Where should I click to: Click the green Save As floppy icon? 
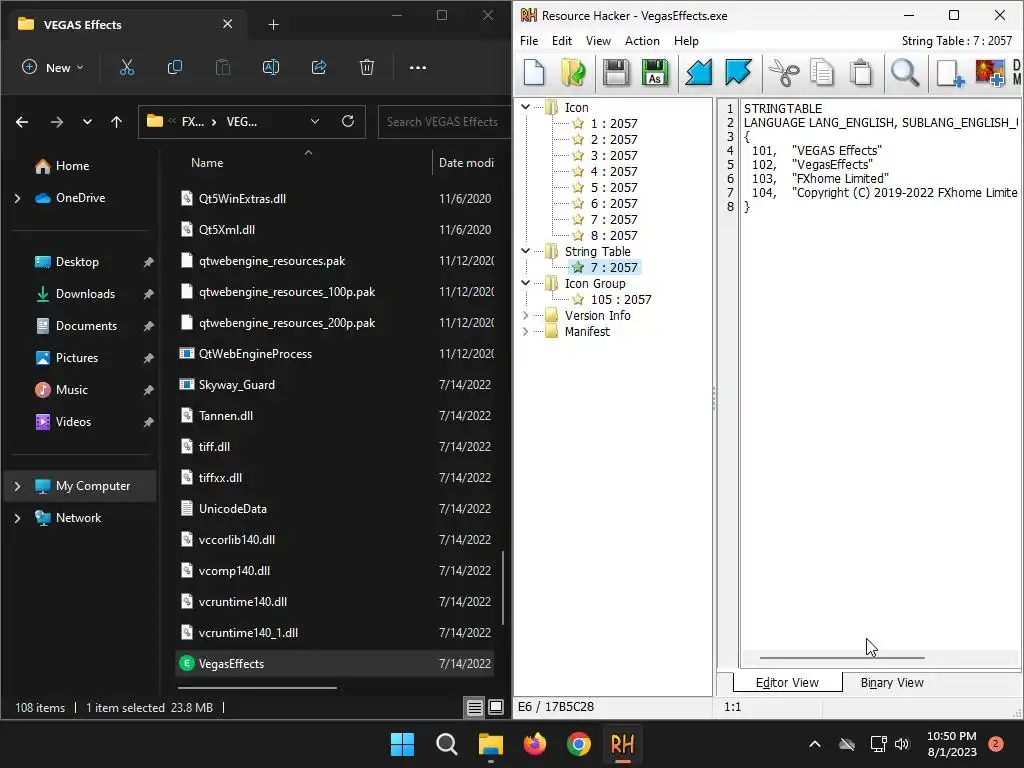click(x=655, y=72)
